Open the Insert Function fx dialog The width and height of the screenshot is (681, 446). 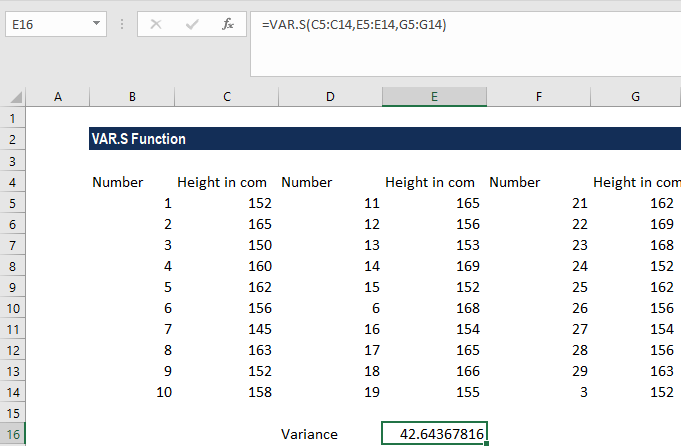click(228, 24)
